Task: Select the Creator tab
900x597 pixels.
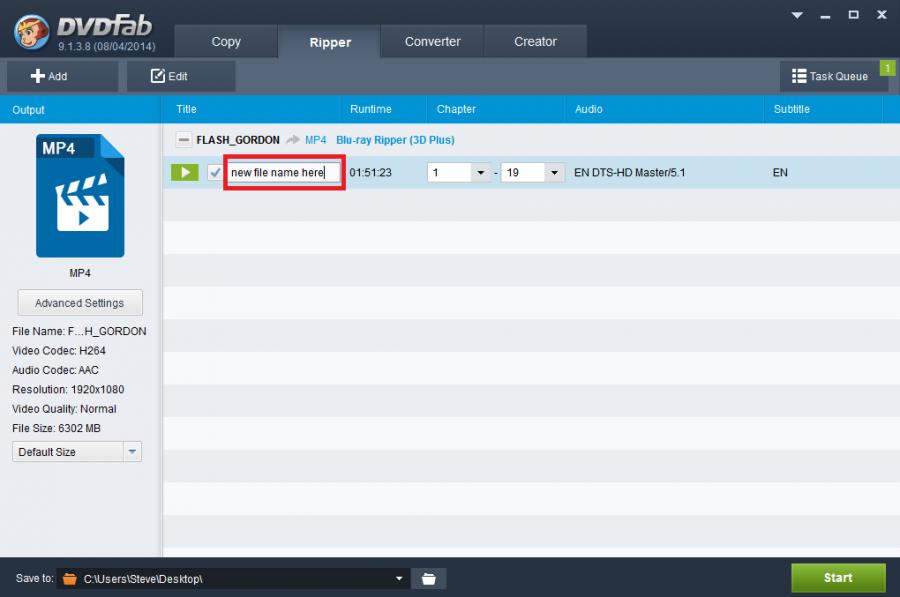Action: pyautogui.click(x=535, y=41)
